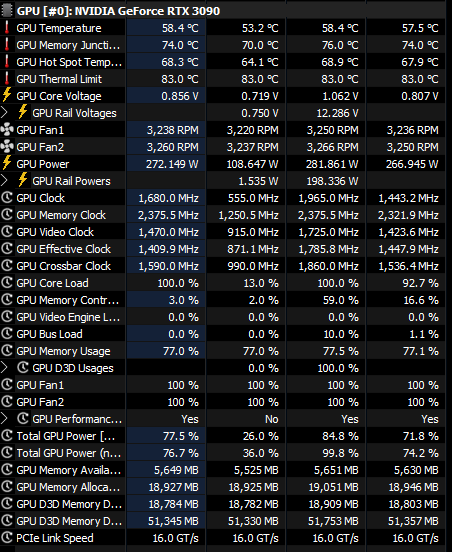This screenshot has width=452, height=552.
Task: Click the 1,423.6 MHz average video clock value
Action: (408, 232)
